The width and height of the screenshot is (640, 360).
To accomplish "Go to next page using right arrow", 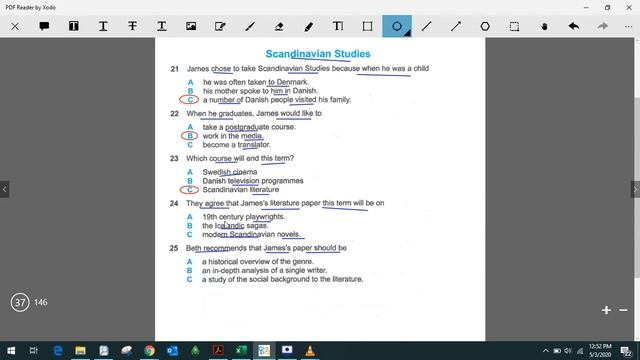I will point(635,189).
